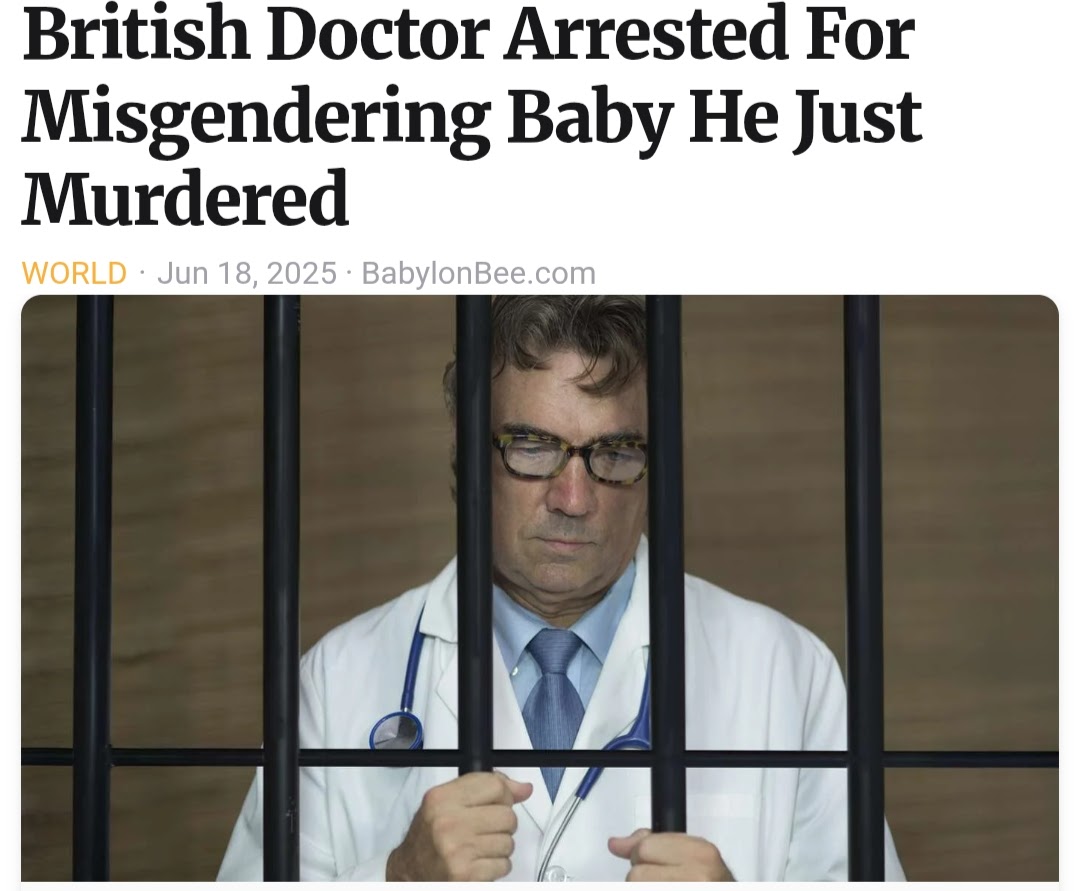1080x891 pixels.
Task: Click the BabylonBee.com source text
Action: pos(479,273)
